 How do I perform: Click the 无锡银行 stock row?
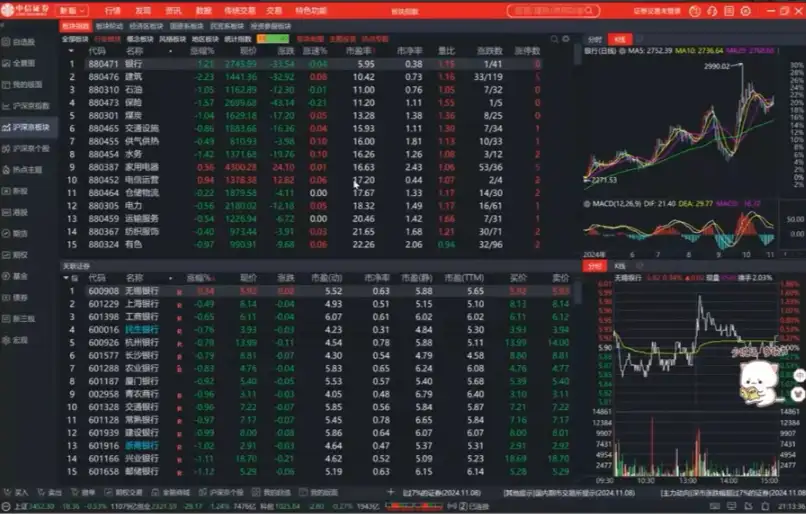[141, 291]
